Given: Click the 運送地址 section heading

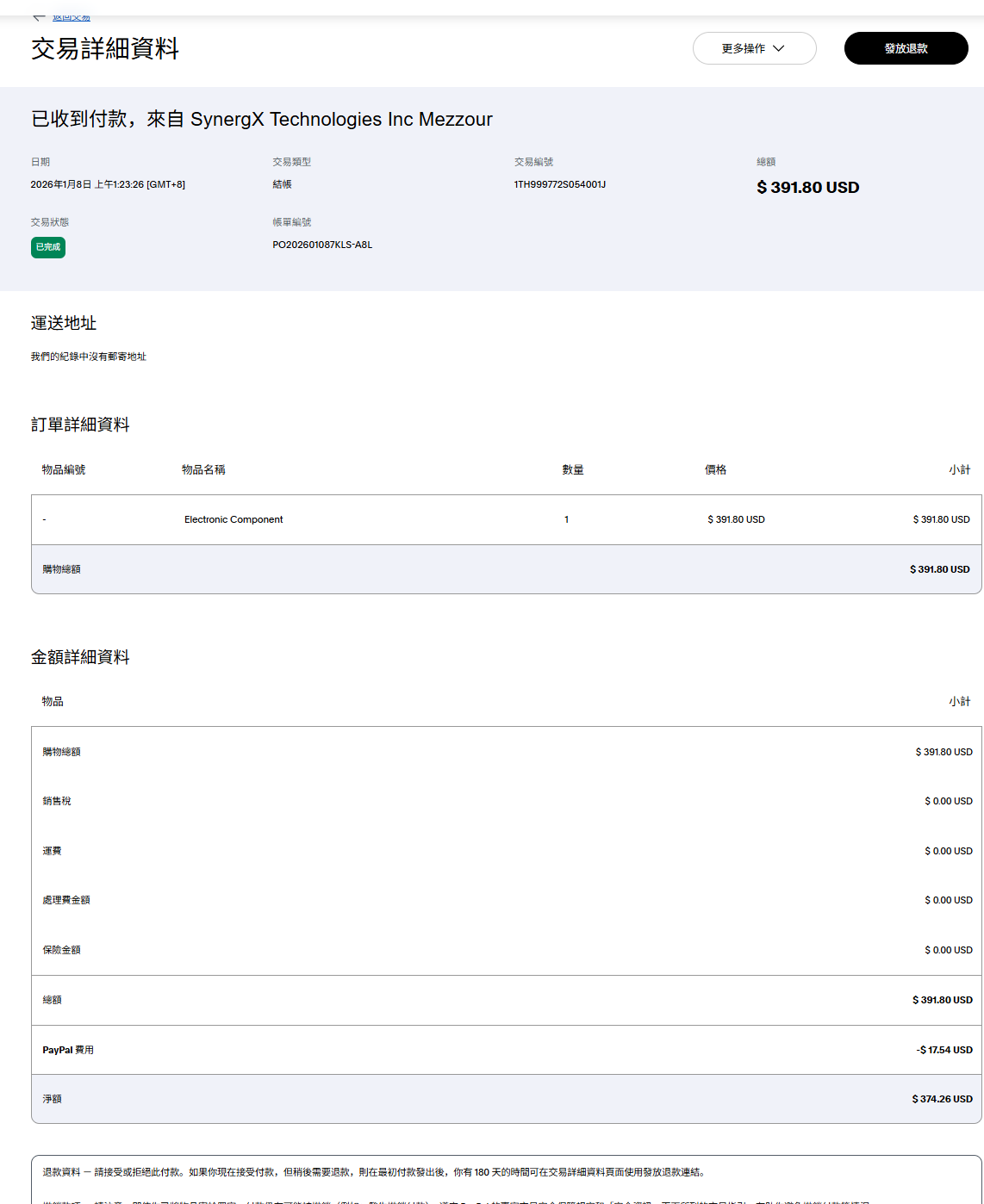Looking at the screenshot, I should 64,323.
